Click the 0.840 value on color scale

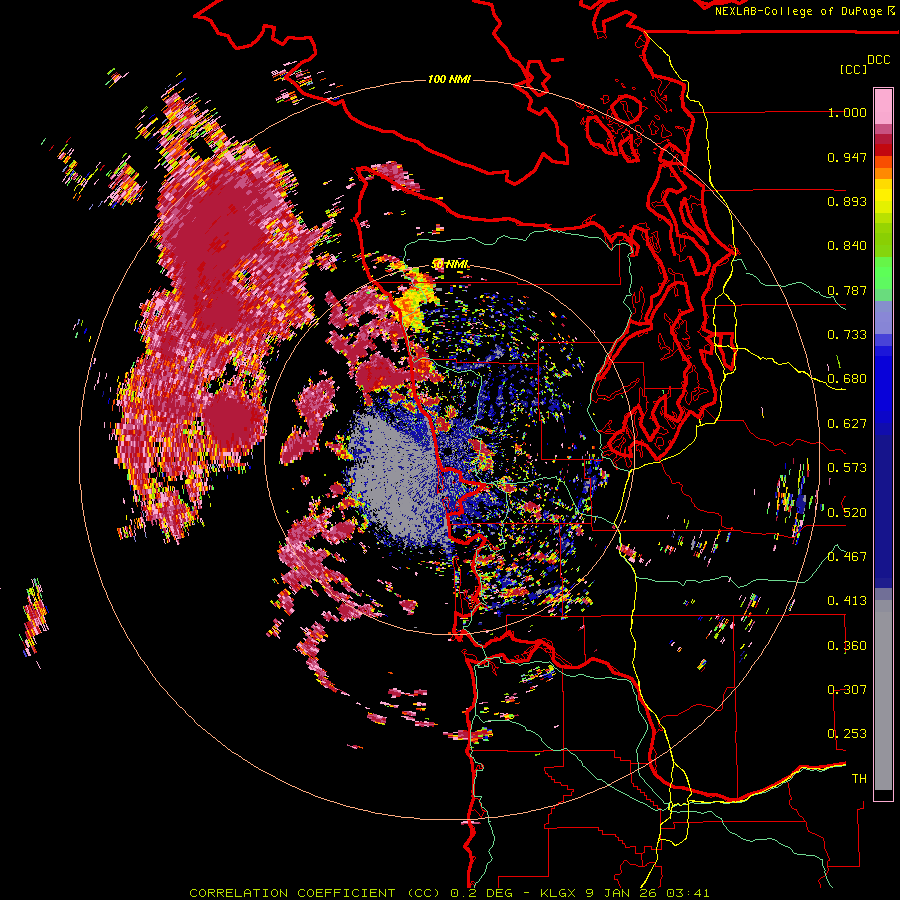pos(847,246)
